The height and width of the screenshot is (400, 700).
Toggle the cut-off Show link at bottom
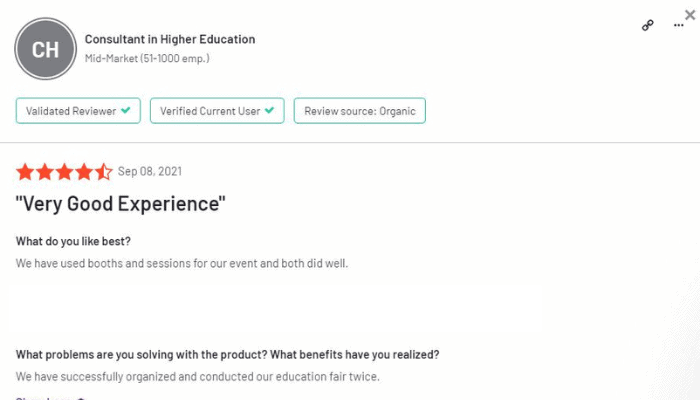[50, 398]
